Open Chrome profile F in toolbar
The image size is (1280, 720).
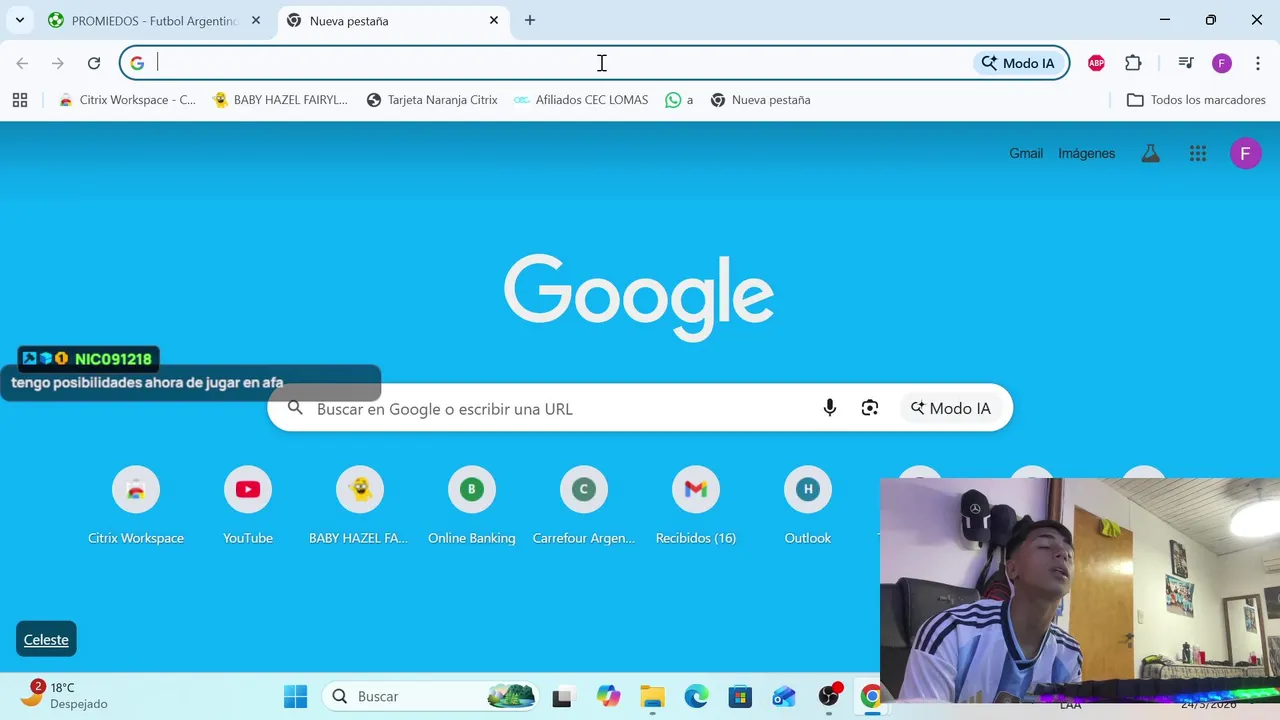click(x=1222, y=63)
